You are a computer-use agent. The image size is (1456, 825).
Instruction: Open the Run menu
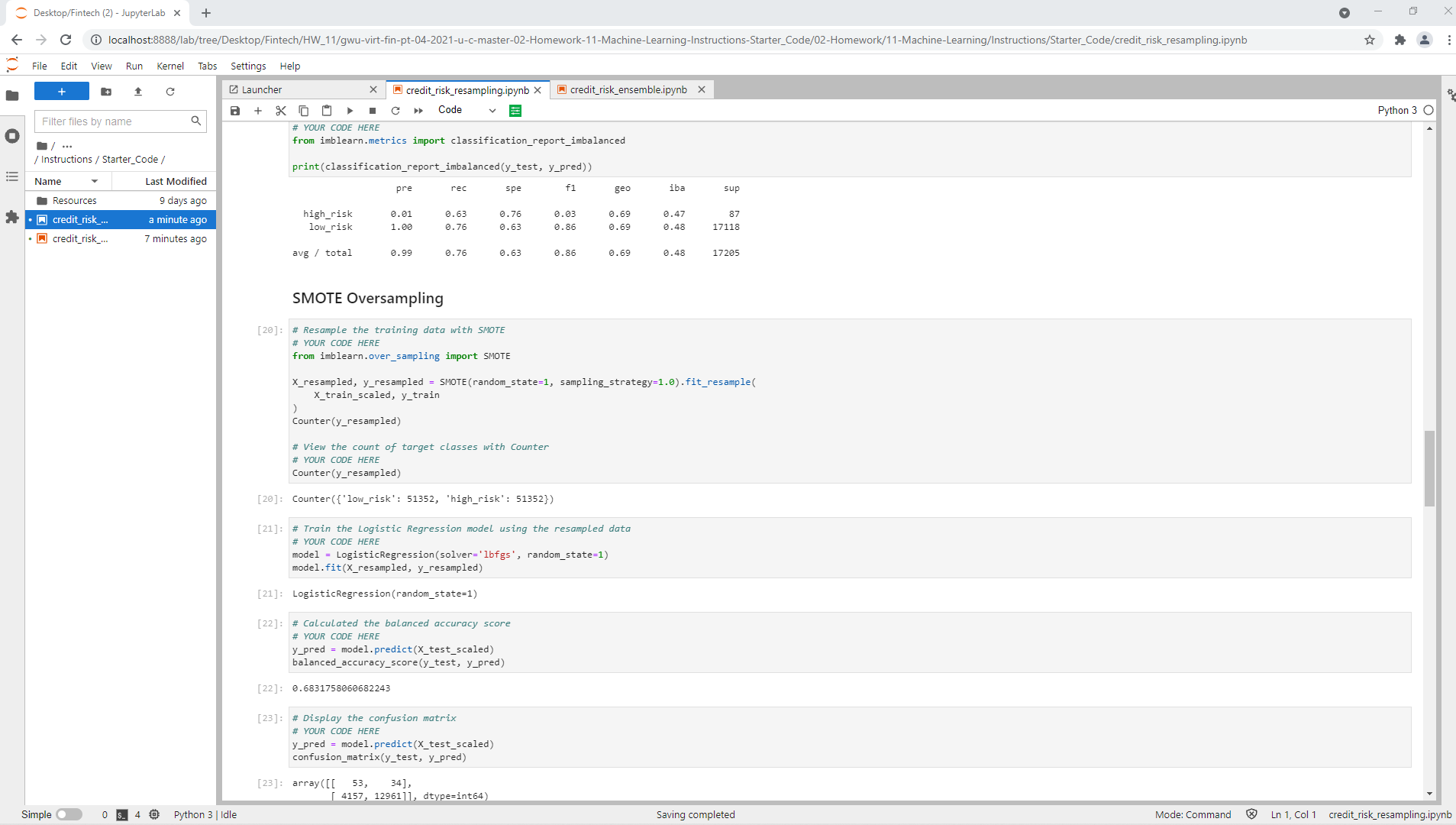coord(134,66)
